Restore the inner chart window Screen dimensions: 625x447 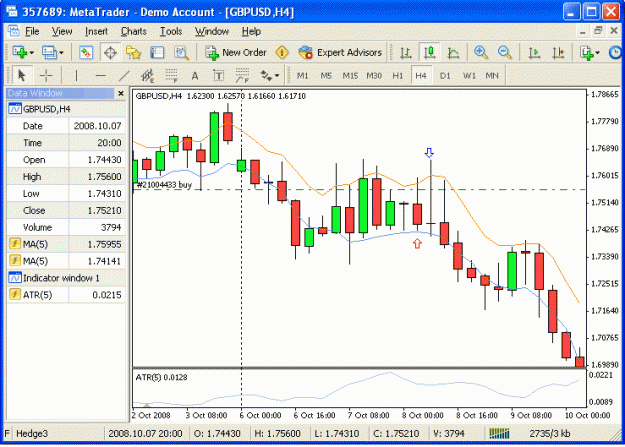pos(598,31)
